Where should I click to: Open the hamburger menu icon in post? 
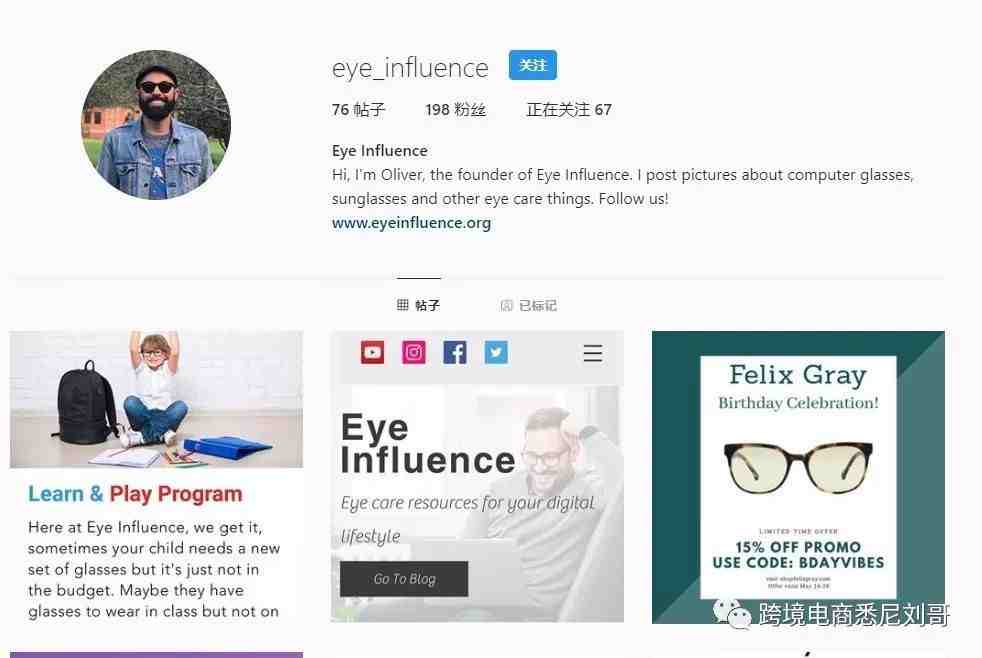[x=592, y=353]
